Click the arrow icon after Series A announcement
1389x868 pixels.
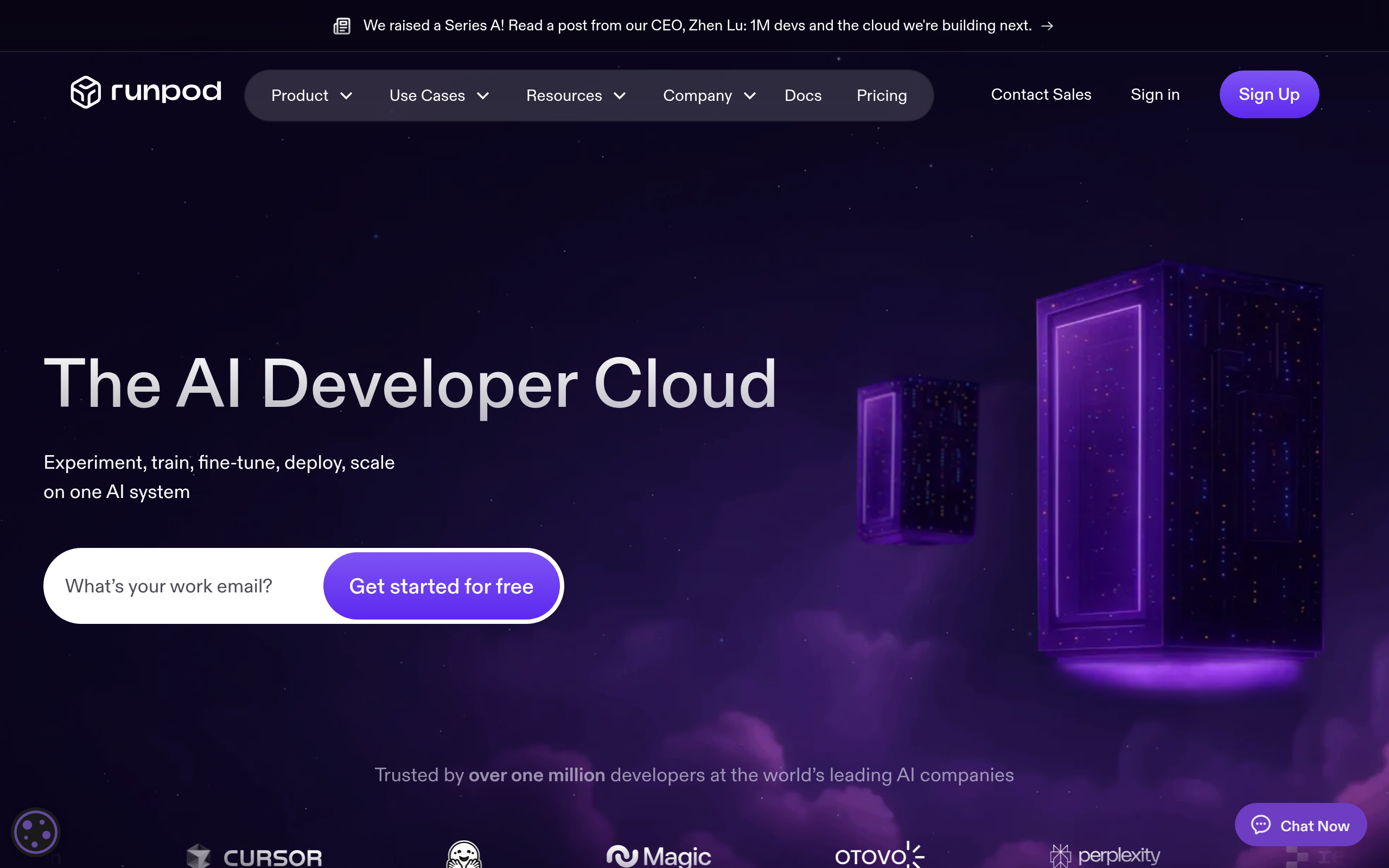point(1047,26)
